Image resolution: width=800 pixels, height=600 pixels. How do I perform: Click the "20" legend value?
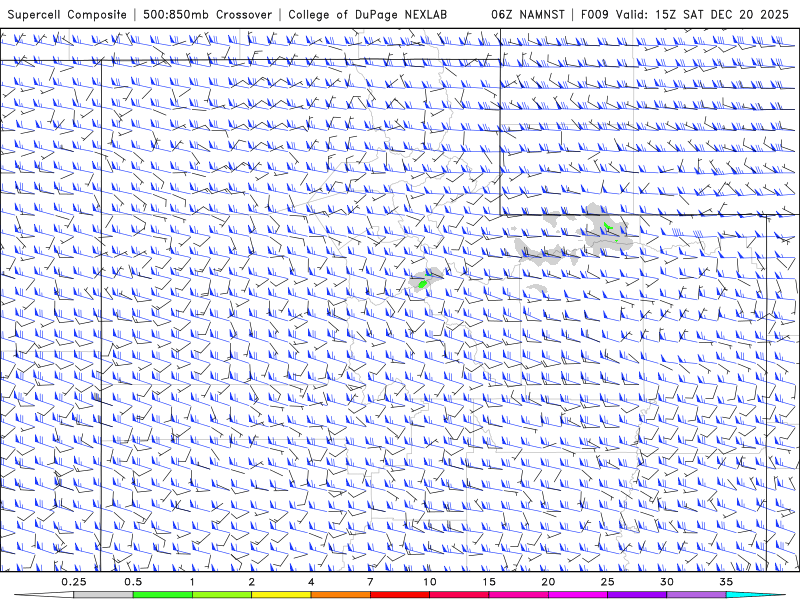pos(548,582)
